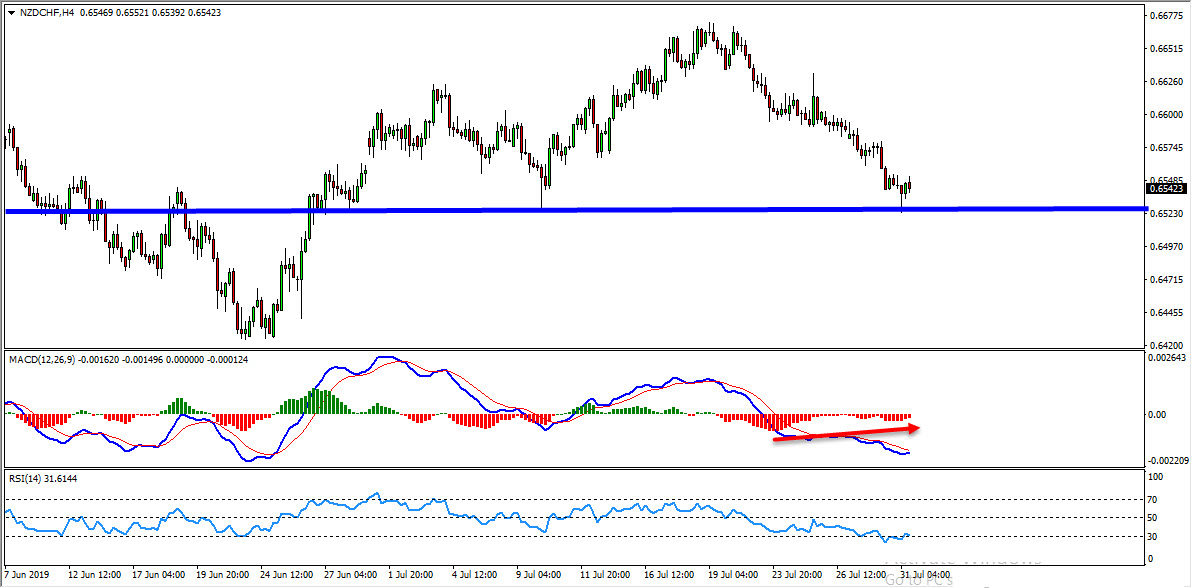The width and height of the screenshot is (1192, 588).
Task: Select the 7 Jun 2019 date label
Action: tap(28, 576)
